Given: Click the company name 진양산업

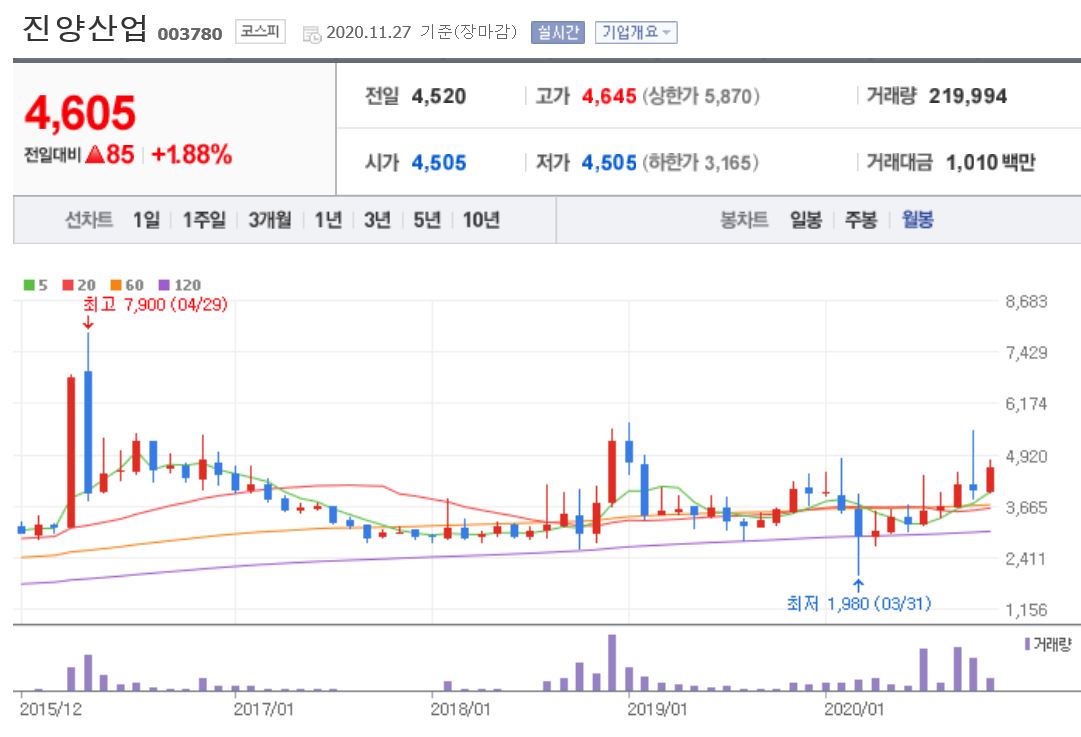Looking at the screenshot, I should click(x=85, y=29).
